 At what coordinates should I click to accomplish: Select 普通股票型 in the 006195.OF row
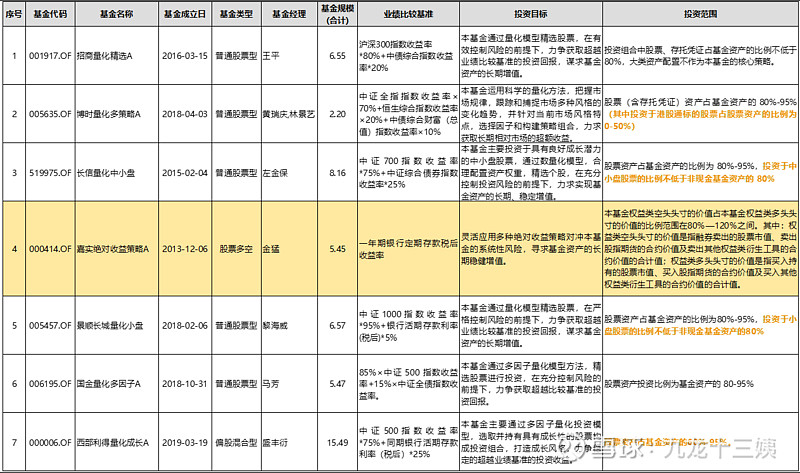click(x=236, y=384)
